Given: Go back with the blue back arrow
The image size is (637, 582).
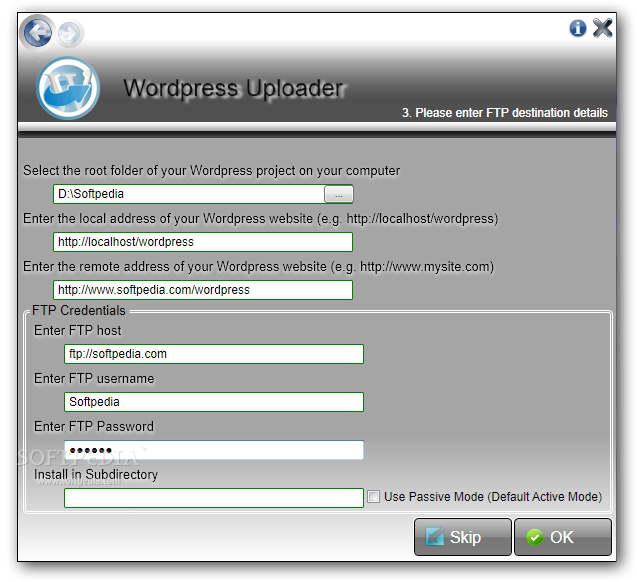Looking at the screenshot, I should [37, 32].
